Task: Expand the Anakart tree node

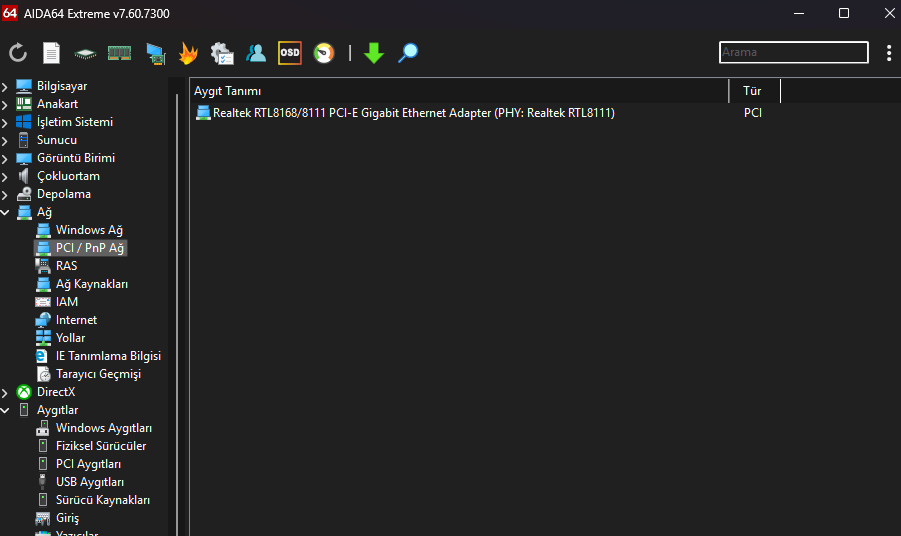Action: (x=5, y=105)
